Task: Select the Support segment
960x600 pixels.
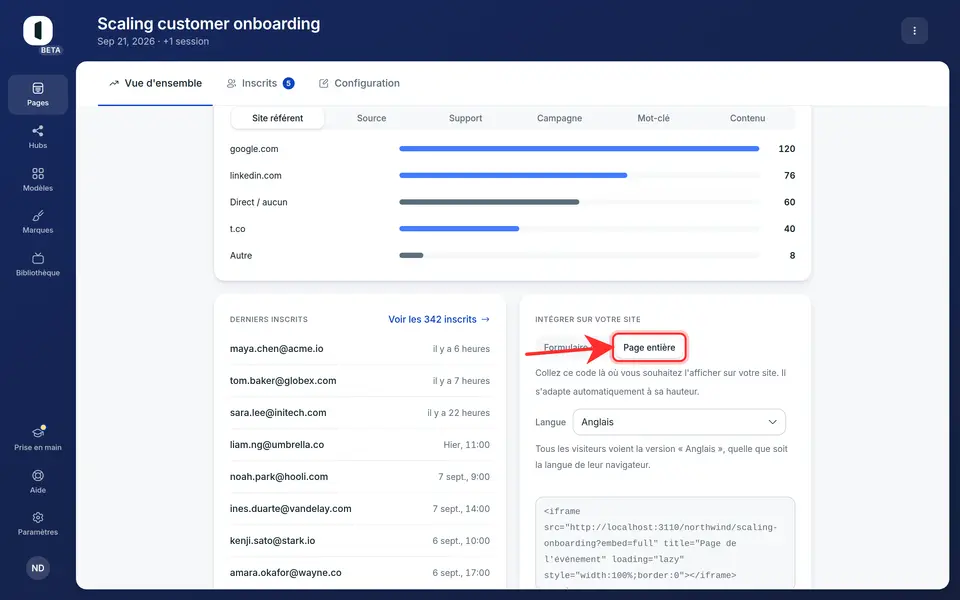Action: 465,118
